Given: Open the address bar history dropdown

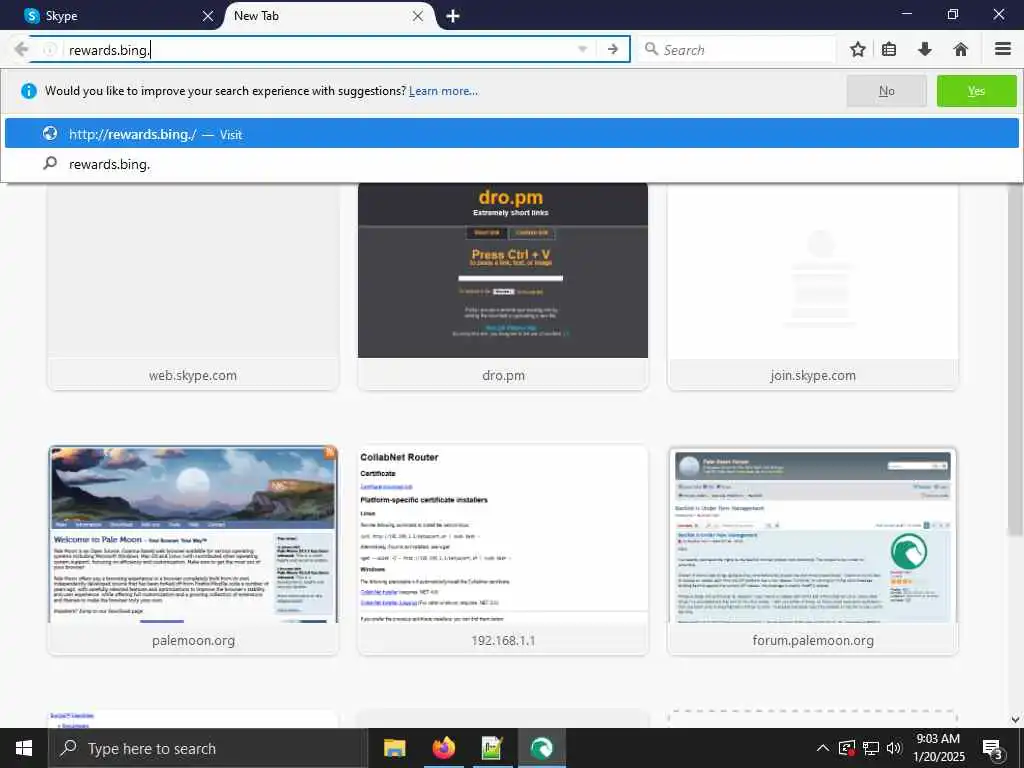Looking at the screenshot, I should (x=583, y=50).
